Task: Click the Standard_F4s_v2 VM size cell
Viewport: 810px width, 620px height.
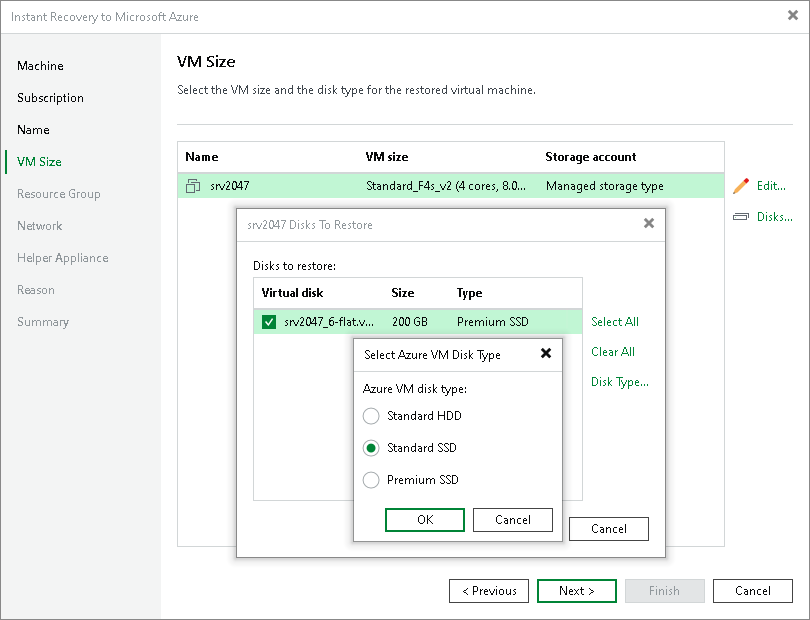Action: [x=446, y=186]
